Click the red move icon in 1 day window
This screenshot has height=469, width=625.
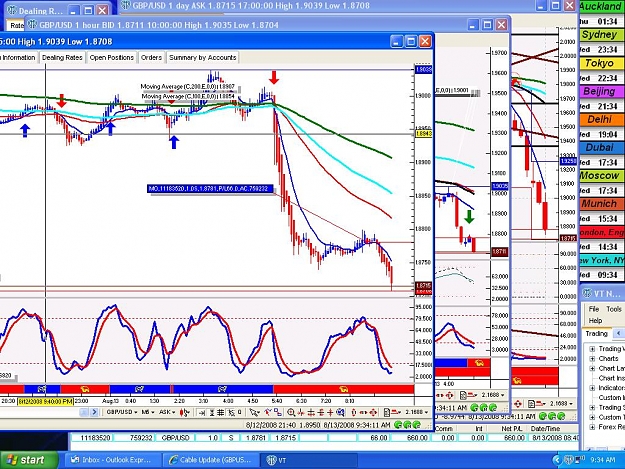[518, 404]
